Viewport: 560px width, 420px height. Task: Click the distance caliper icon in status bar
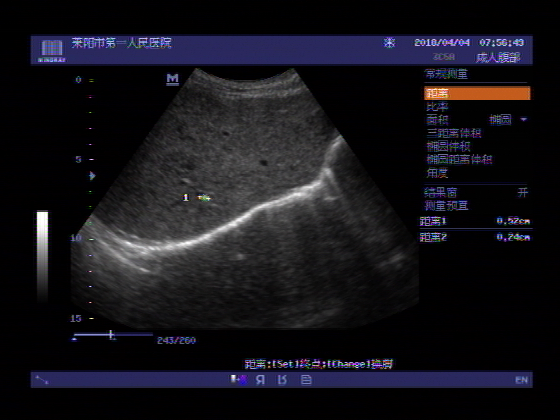pos(42,380)
